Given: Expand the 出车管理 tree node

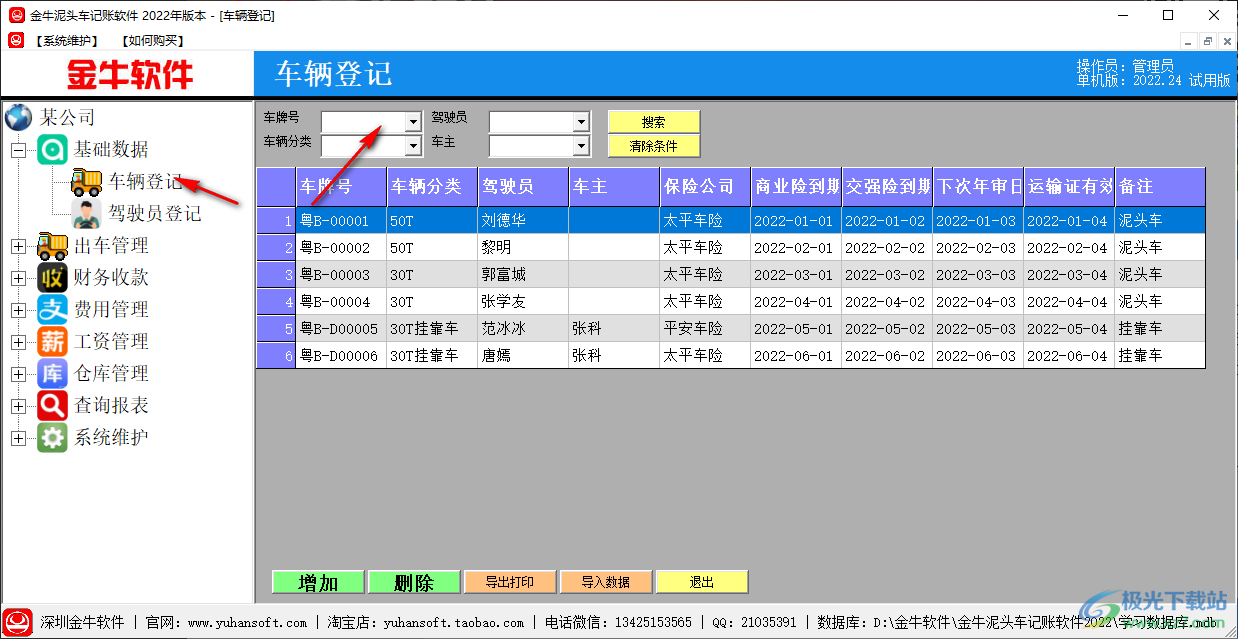Looking at the screenshot, I should 18,246.
